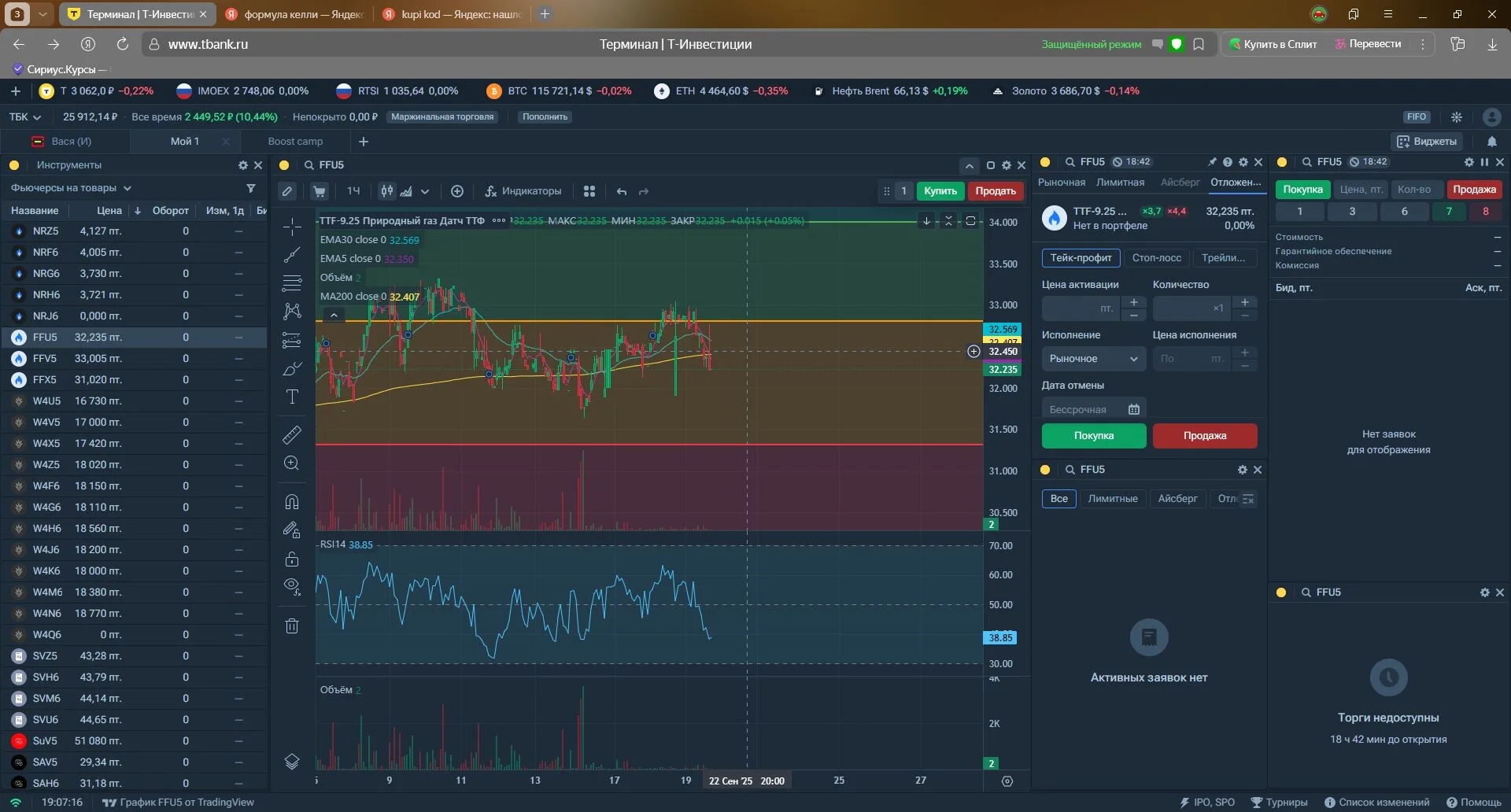The height and width of the screenshot is (812, 1511).
Task: Open help for the order ticket widget
Action: [1227, 162]
